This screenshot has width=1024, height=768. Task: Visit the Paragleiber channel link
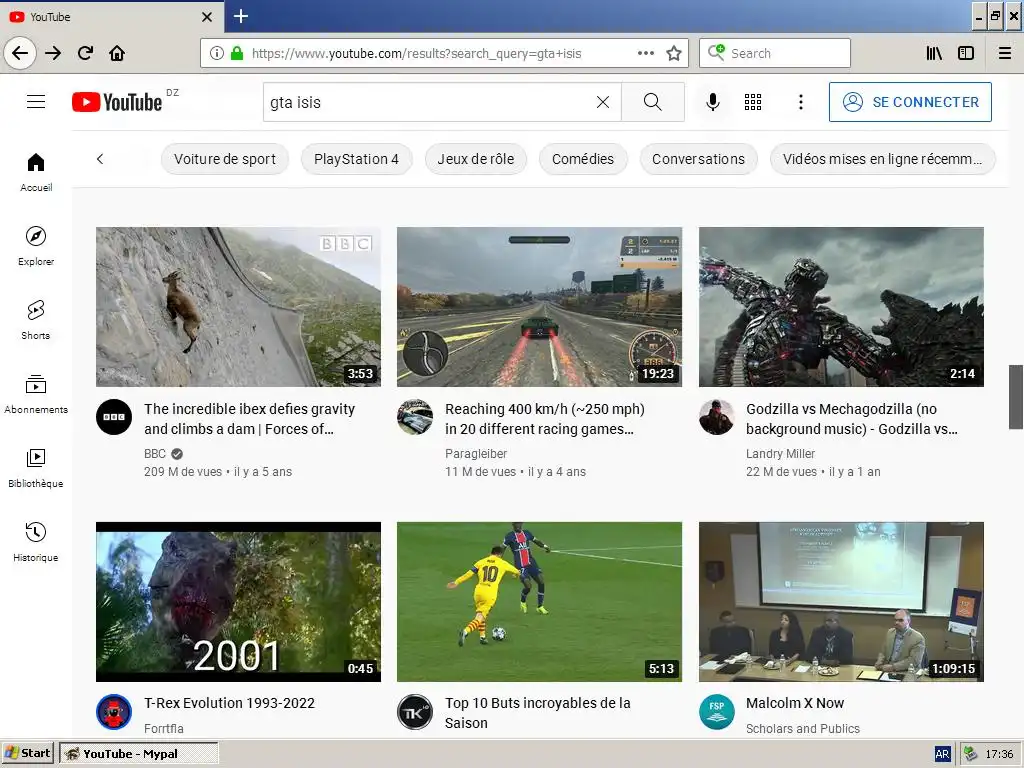(476, 454)
